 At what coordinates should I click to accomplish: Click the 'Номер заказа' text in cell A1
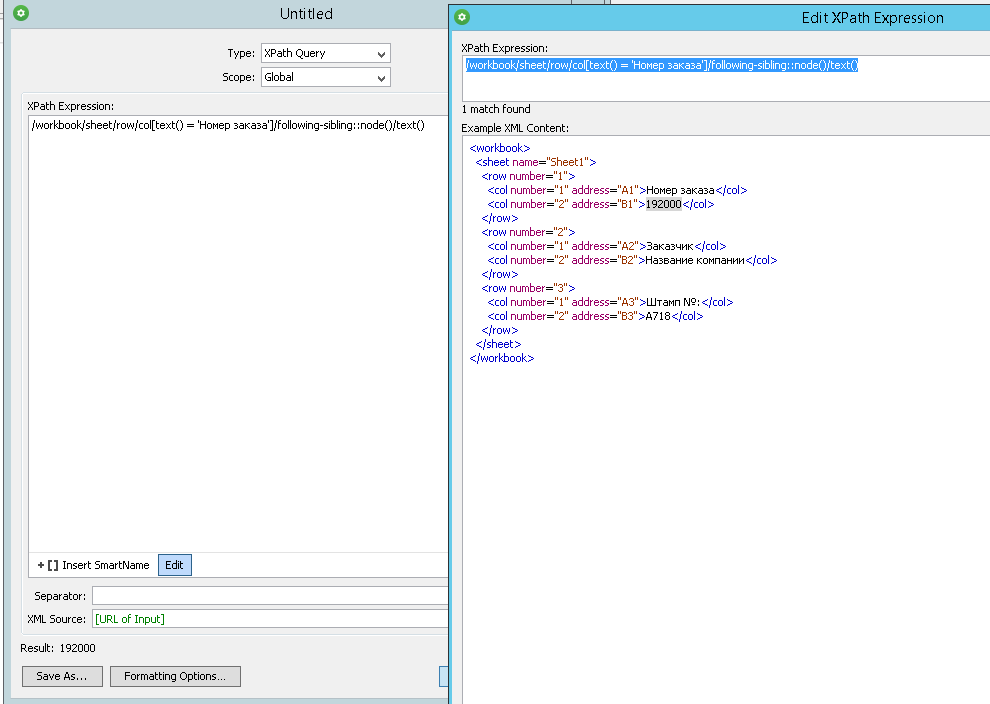[680, 190]
